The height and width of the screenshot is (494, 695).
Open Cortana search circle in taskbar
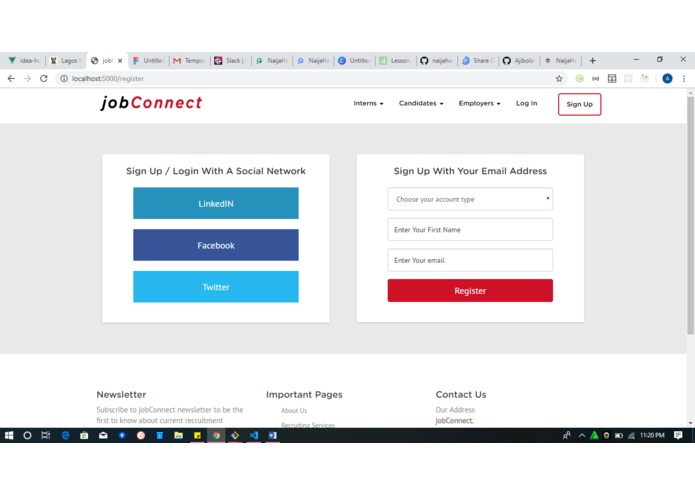pos(27,436)
